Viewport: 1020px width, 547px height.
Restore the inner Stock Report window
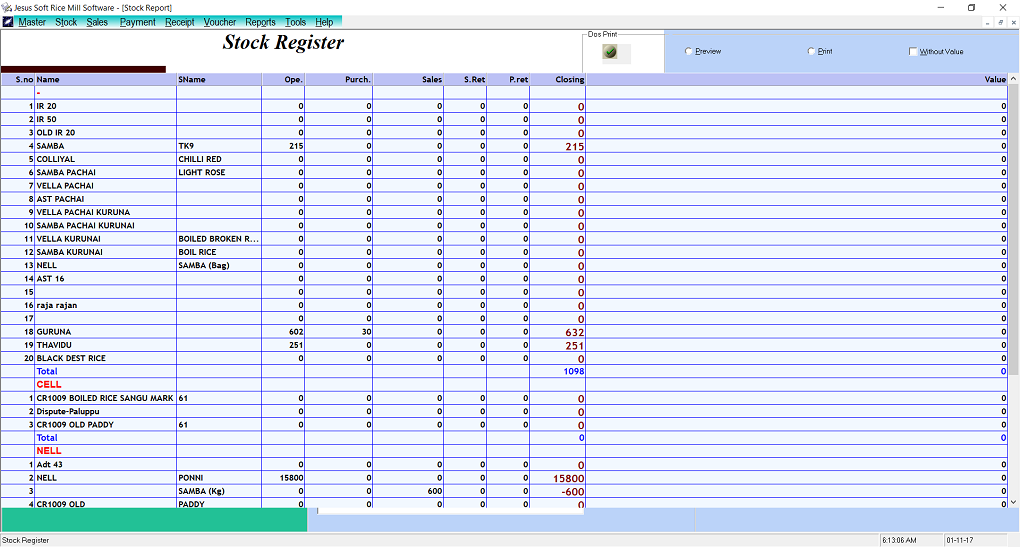[x=1000, y=22]
